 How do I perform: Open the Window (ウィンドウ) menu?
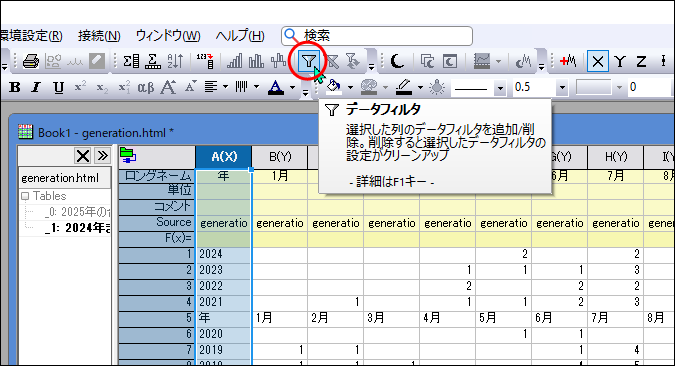168,36
